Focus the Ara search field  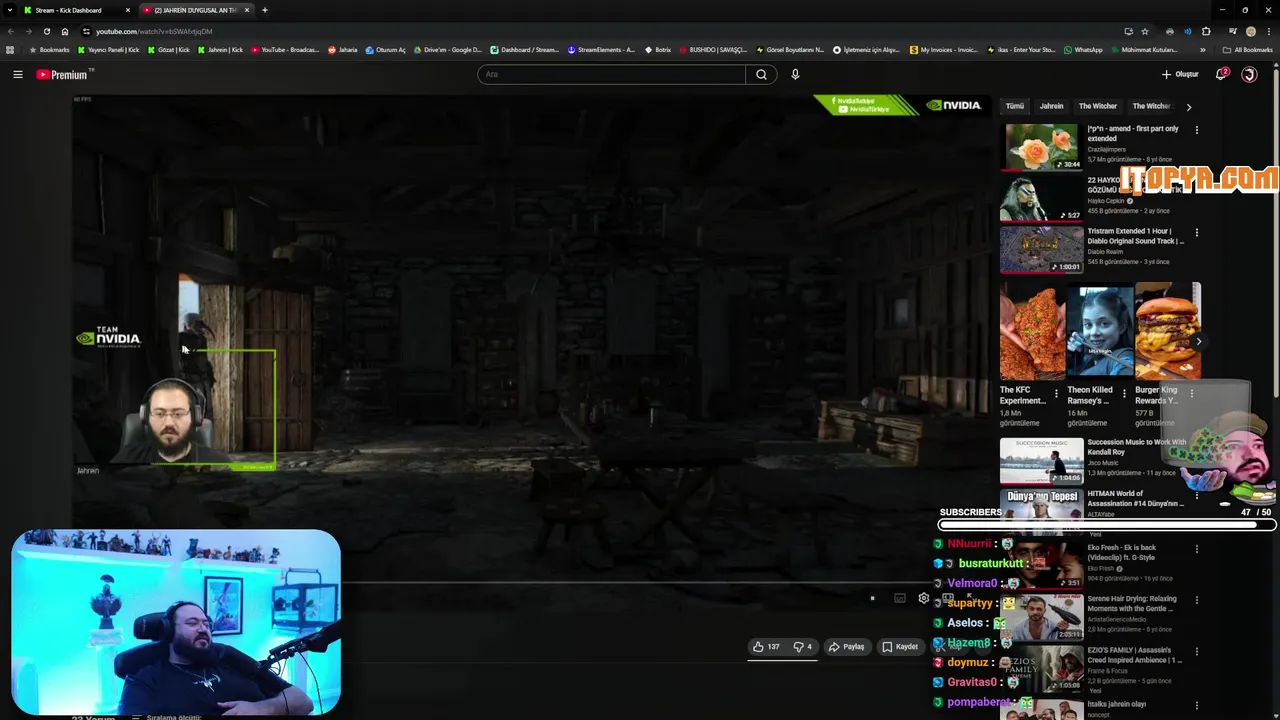612,74
